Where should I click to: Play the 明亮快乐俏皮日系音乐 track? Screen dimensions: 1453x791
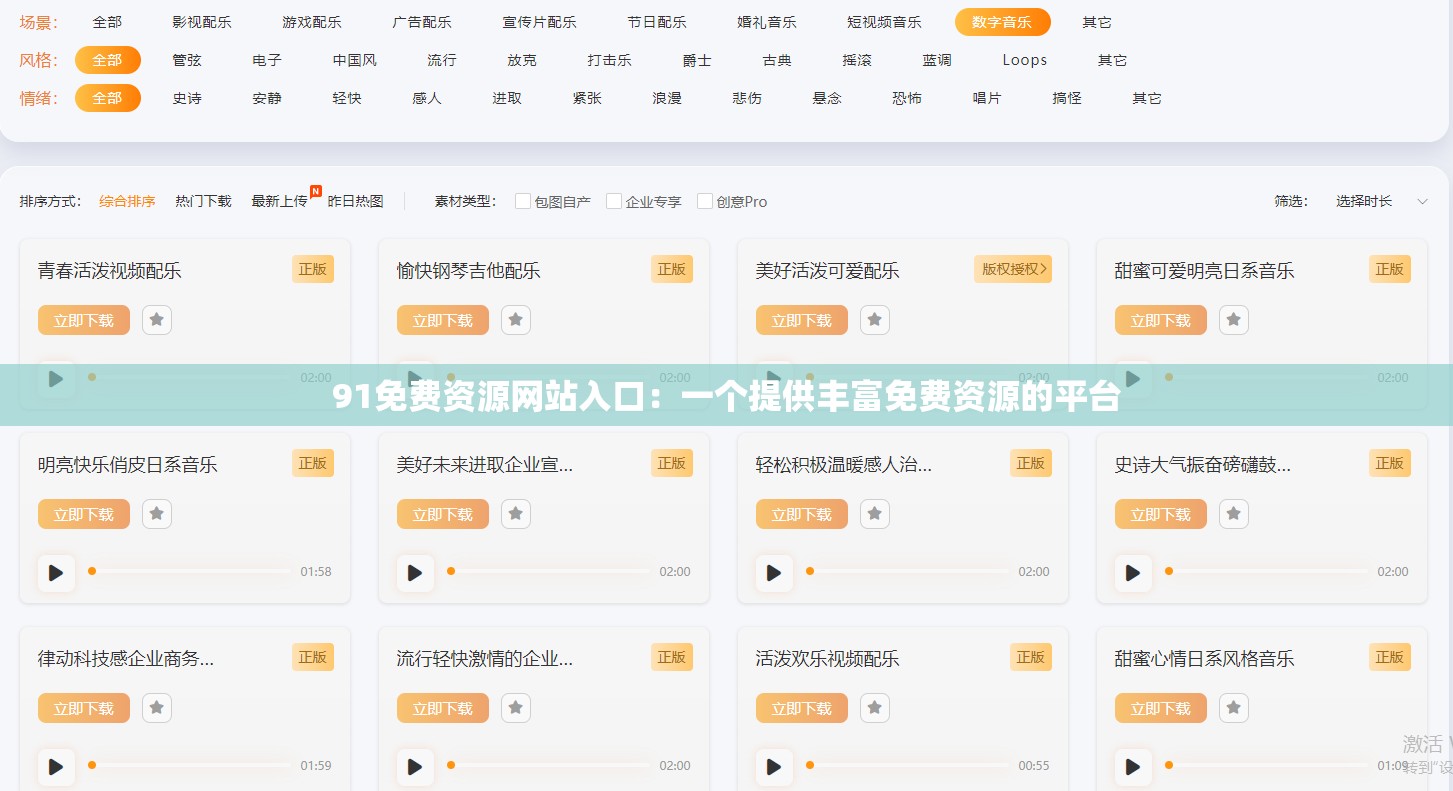tap(56, 573)
